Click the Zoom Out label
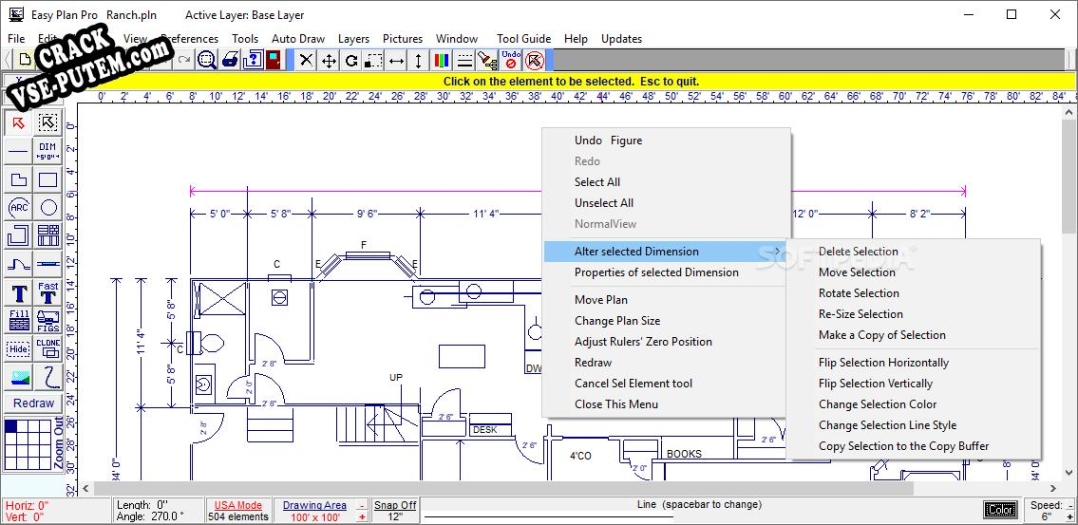Image resolution: width=1078 pixels, height=525 pixels. click(x=59, y=443)
